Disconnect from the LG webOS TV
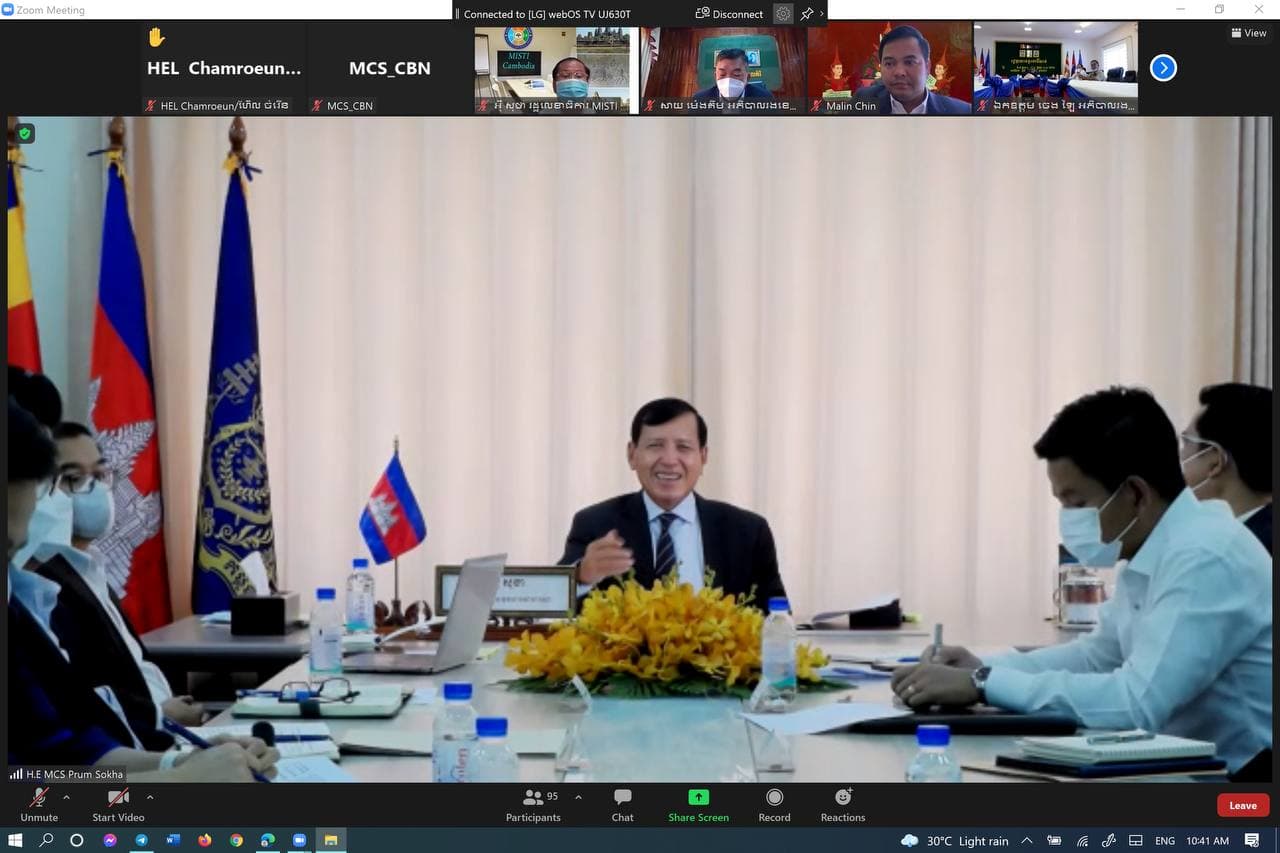The height and width of the screenshot is (853, 1280). coord(729,14)
